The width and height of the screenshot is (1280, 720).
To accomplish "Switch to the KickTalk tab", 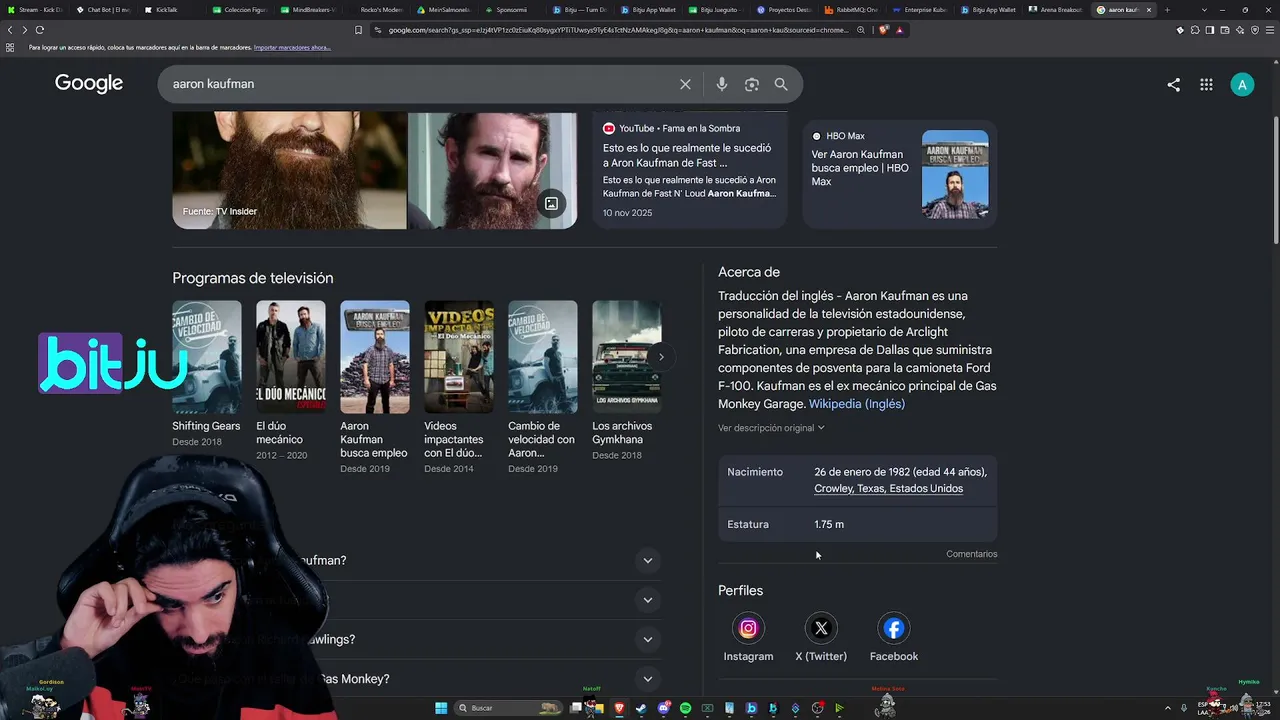I will click(x=173, y=10).
